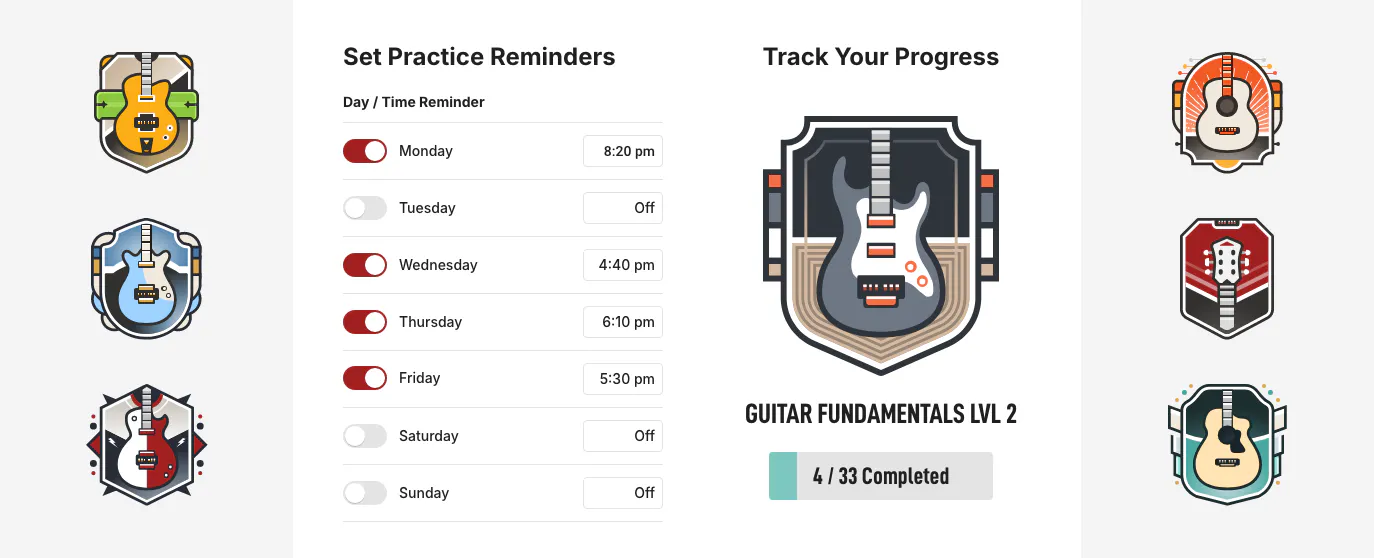
Task: Toggle the Thursday reminder off
Action: 365,322
